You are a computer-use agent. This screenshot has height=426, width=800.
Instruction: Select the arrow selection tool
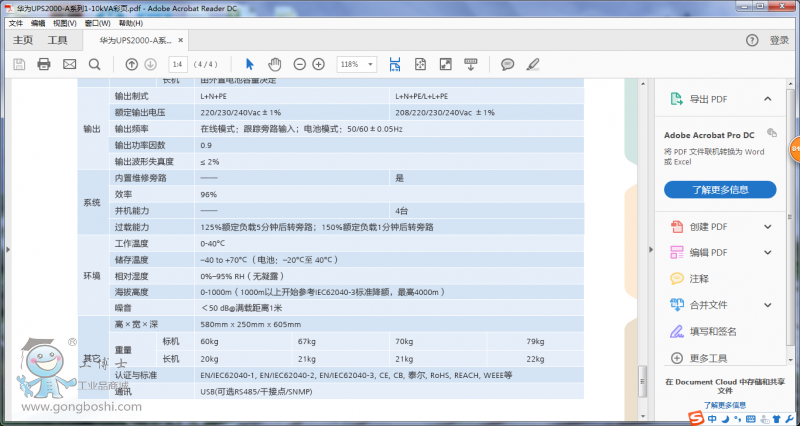[x=250, y=64]
